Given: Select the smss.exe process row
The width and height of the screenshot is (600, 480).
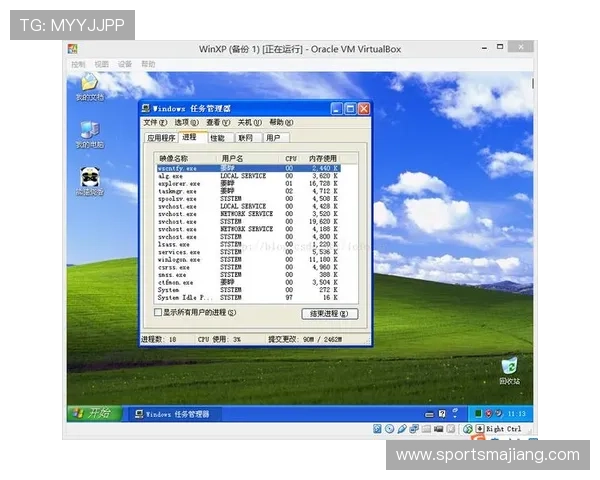Looking at the screenshot, I should [248, 275].
